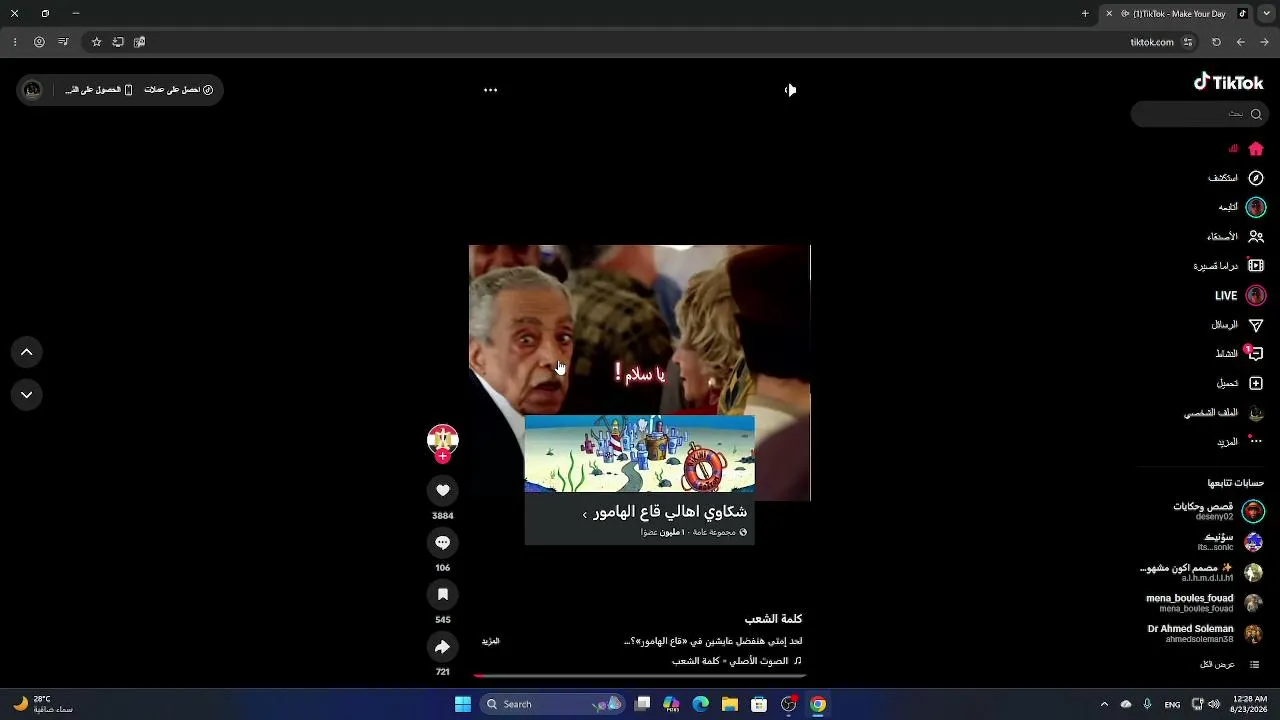Click the TikTok logo

pos(1229,83)
